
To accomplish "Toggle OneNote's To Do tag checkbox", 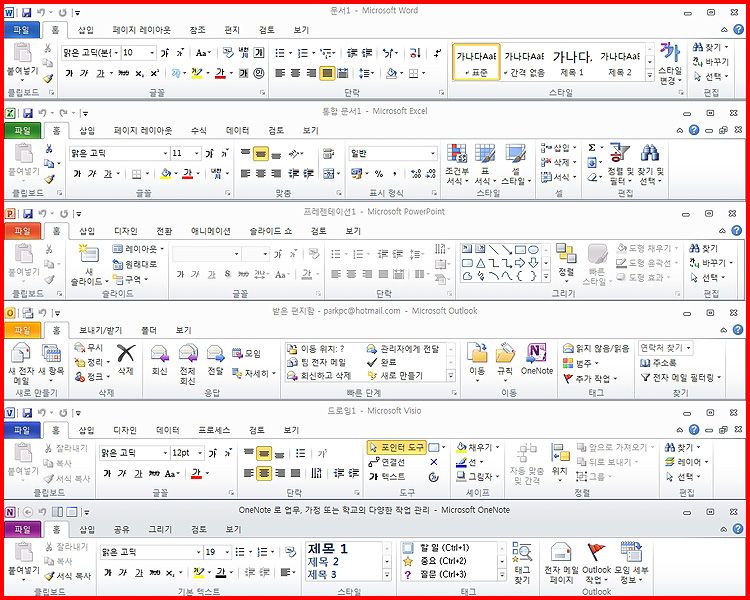I will click(408, 547).
